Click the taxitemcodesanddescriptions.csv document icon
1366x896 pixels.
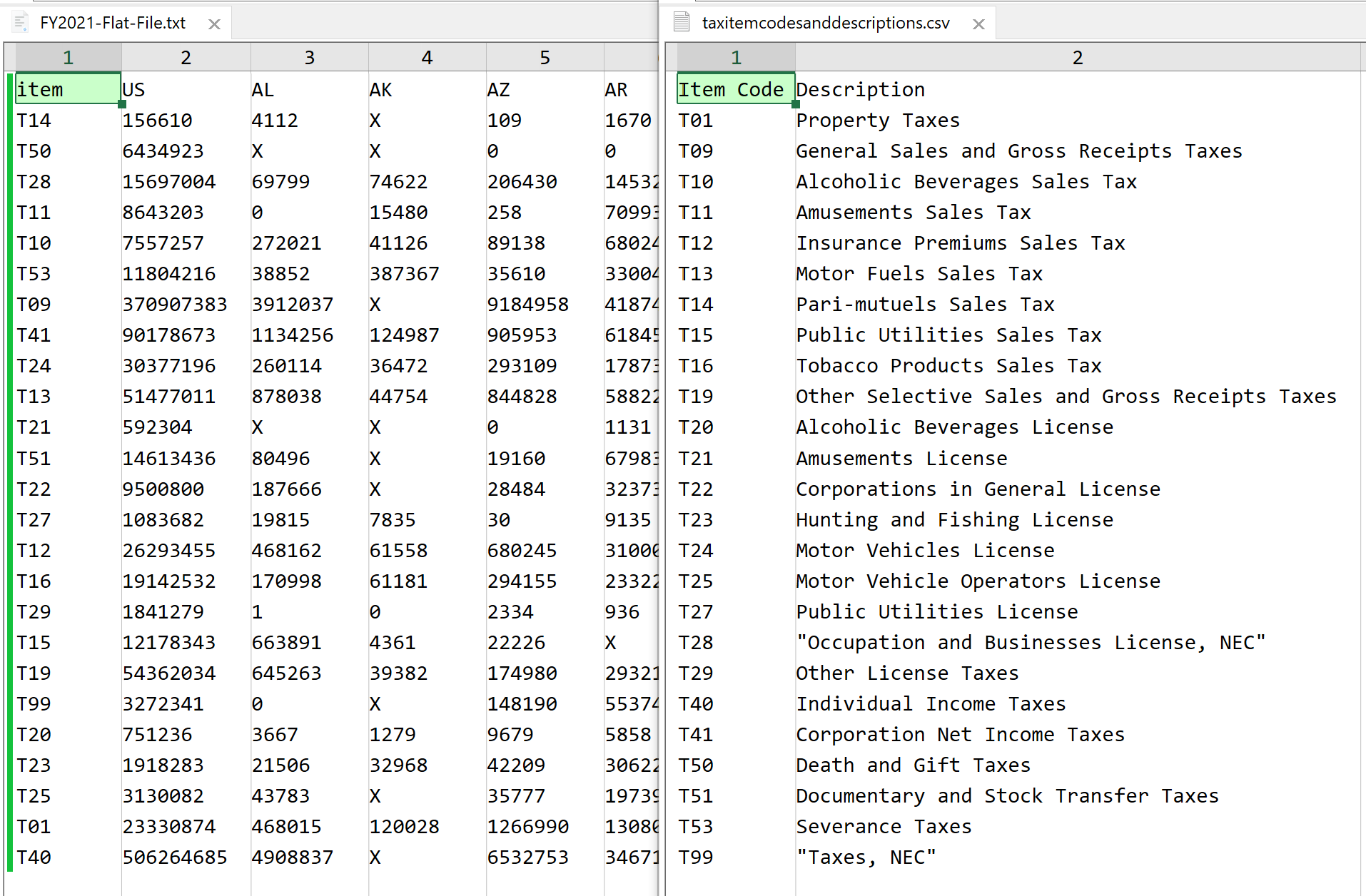(x=682, y=23)
